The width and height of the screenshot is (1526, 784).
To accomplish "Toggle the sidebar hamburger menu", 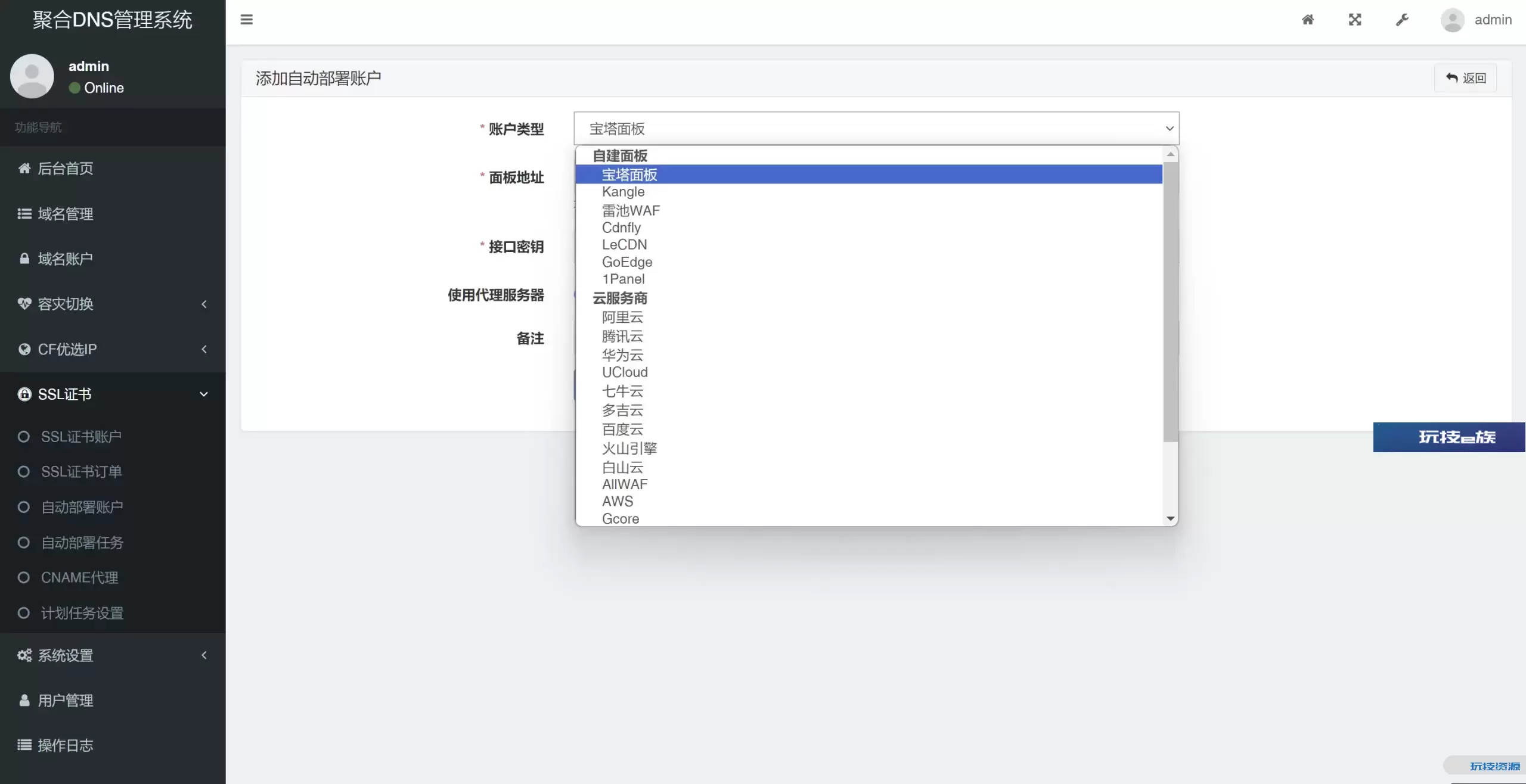I will tap(246, 20).
